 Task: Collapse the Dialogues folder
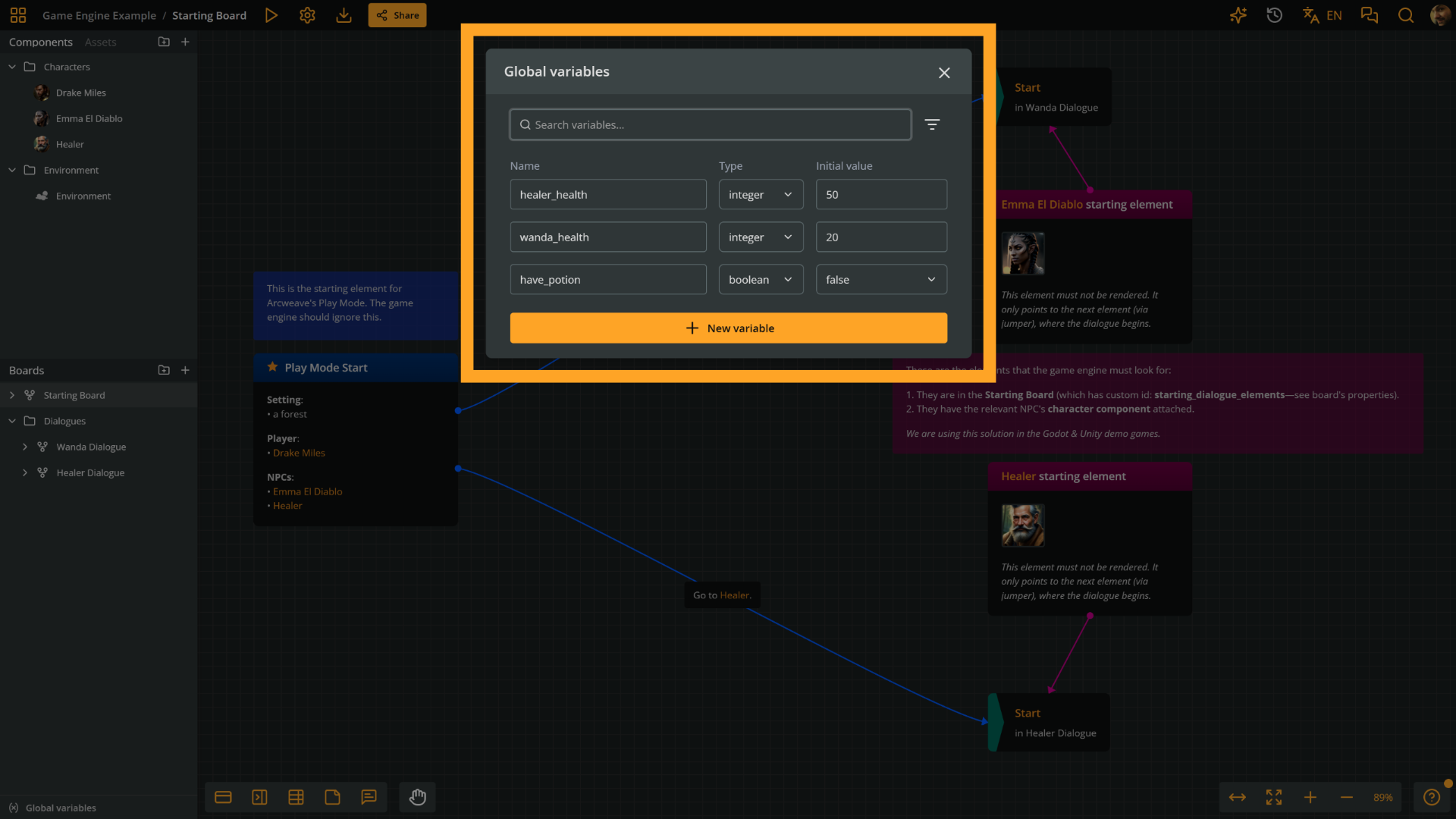[x=12, y=421]
